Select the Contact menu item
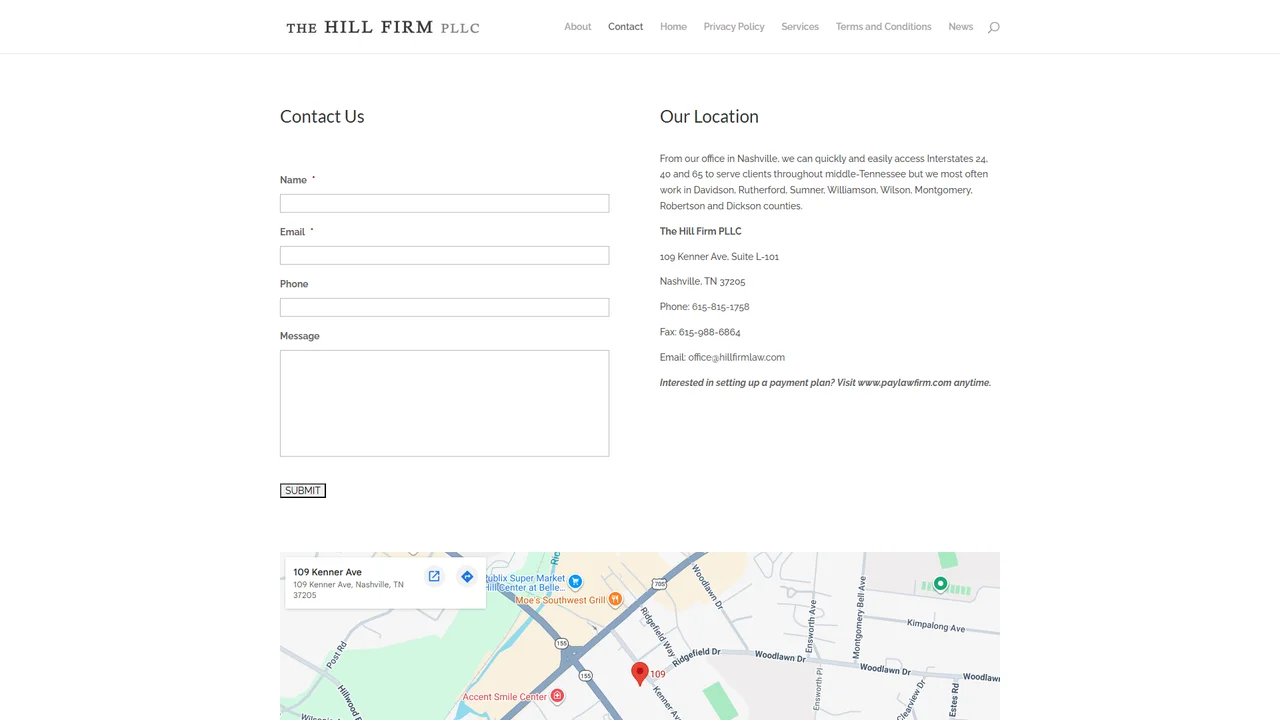This screenshot has height=720, width=1280. point(626,27)
